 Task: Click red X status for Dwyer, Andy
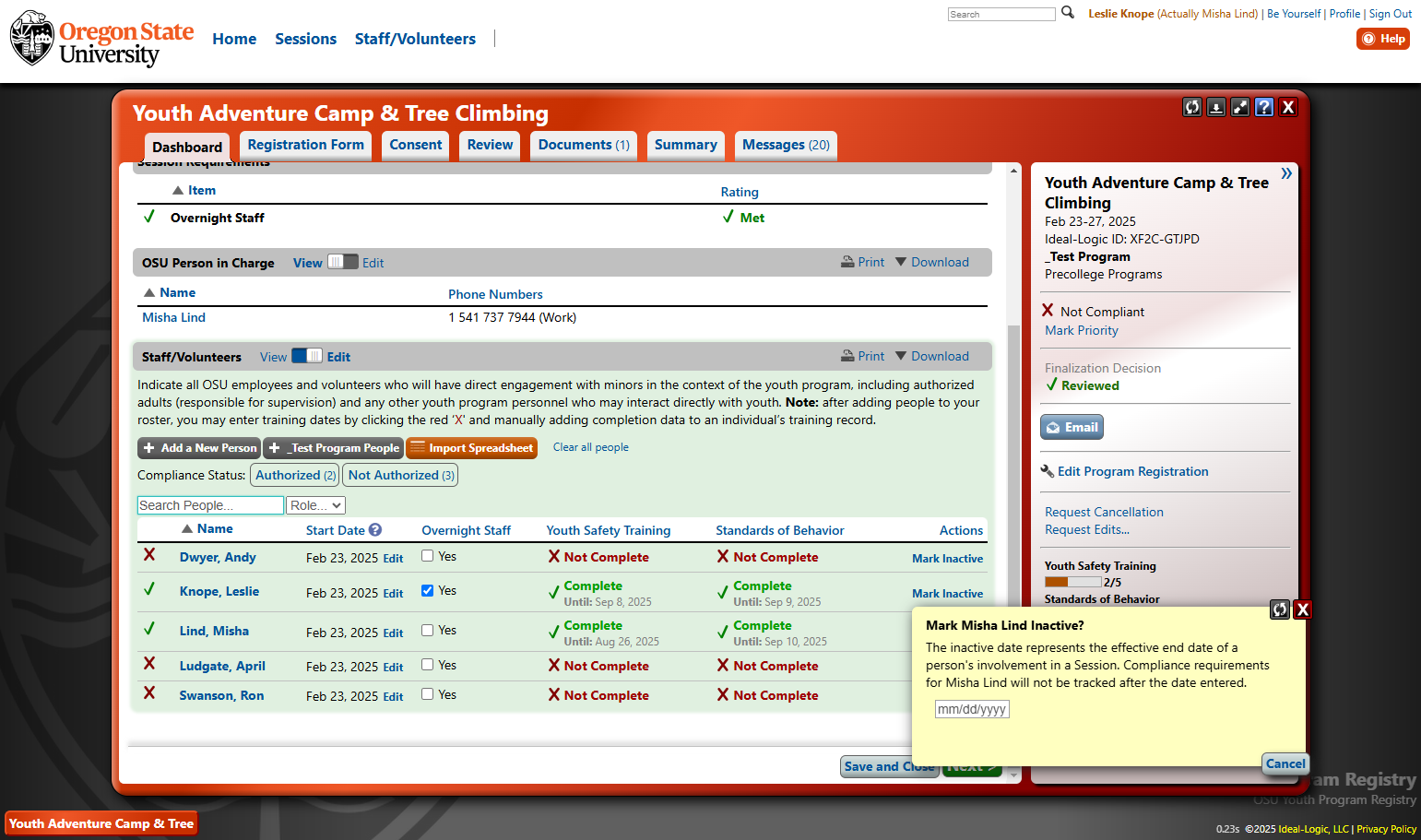click(149, 555)
